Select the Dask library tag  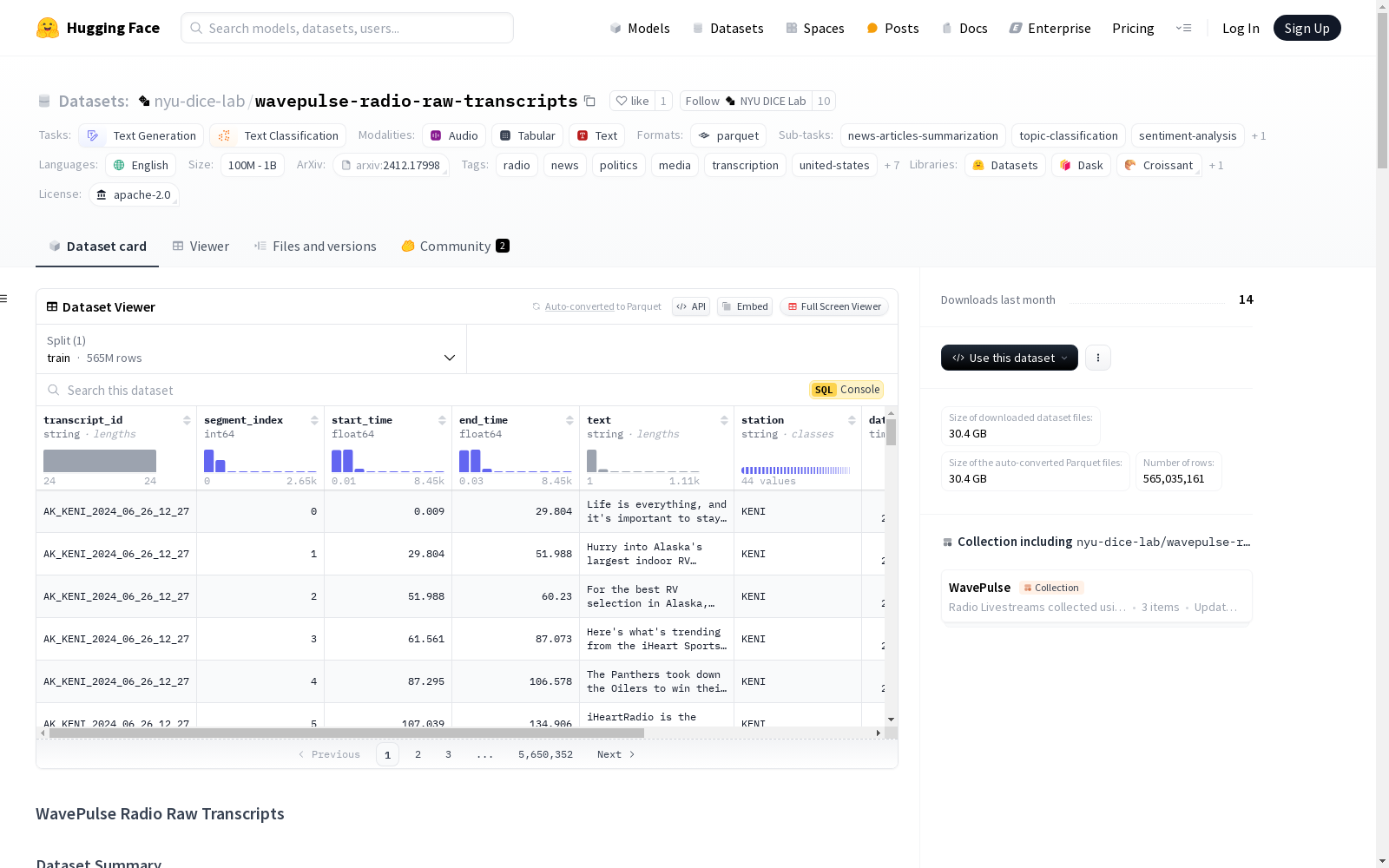click(1081, 165)
